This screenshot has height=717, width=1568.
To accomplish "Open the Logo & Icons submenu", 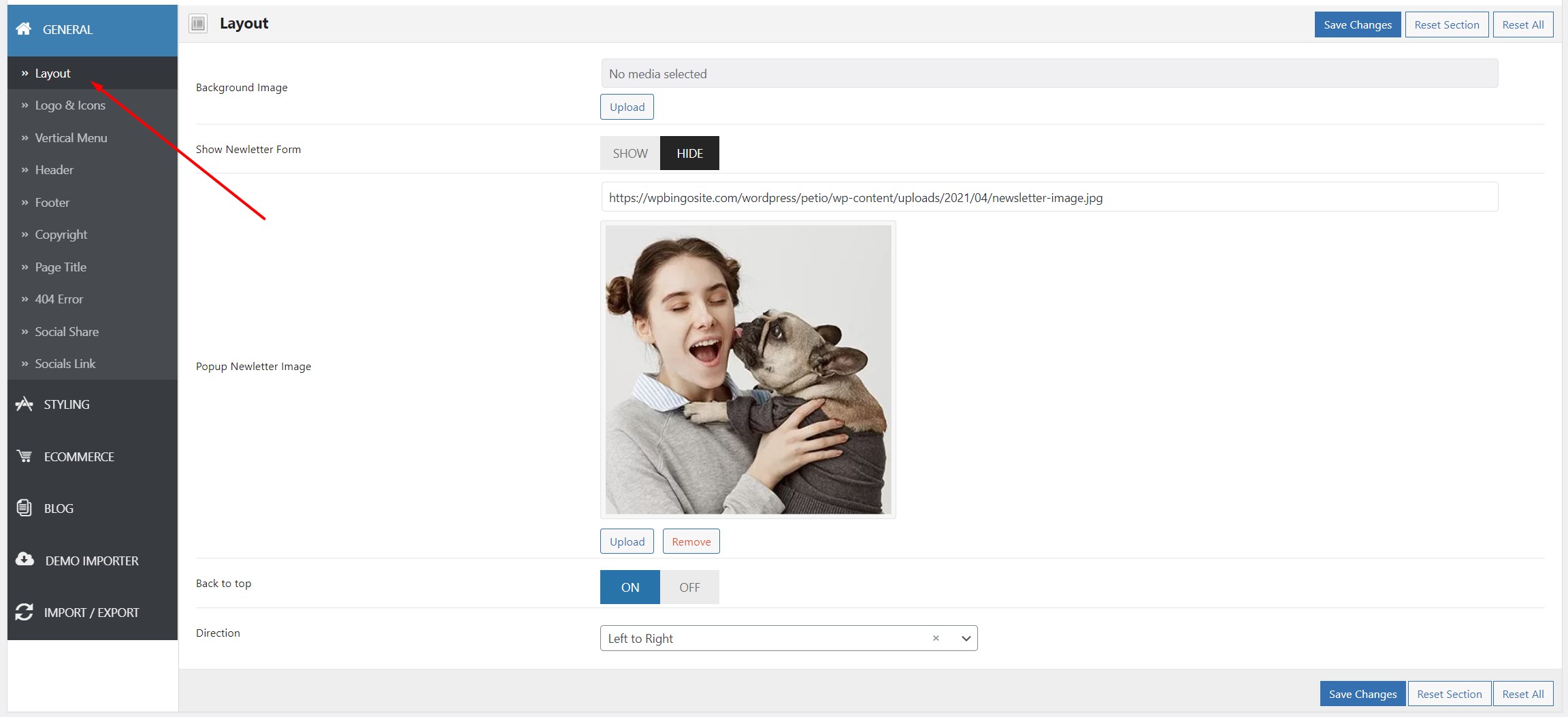I will pyautogui.click(x=70, y=105).
